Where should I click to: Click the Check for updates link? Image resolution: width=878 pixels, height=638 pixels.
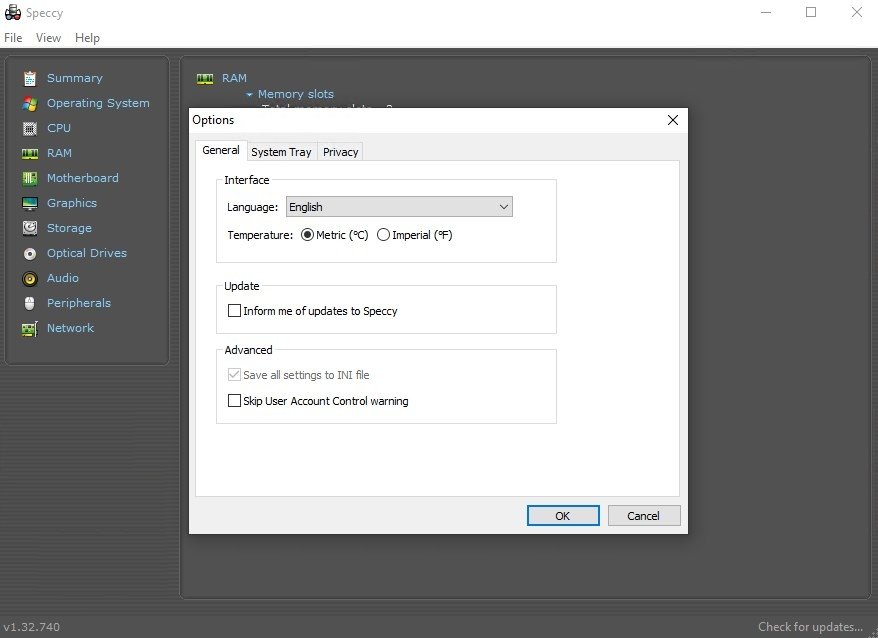[x=810, y=627]
